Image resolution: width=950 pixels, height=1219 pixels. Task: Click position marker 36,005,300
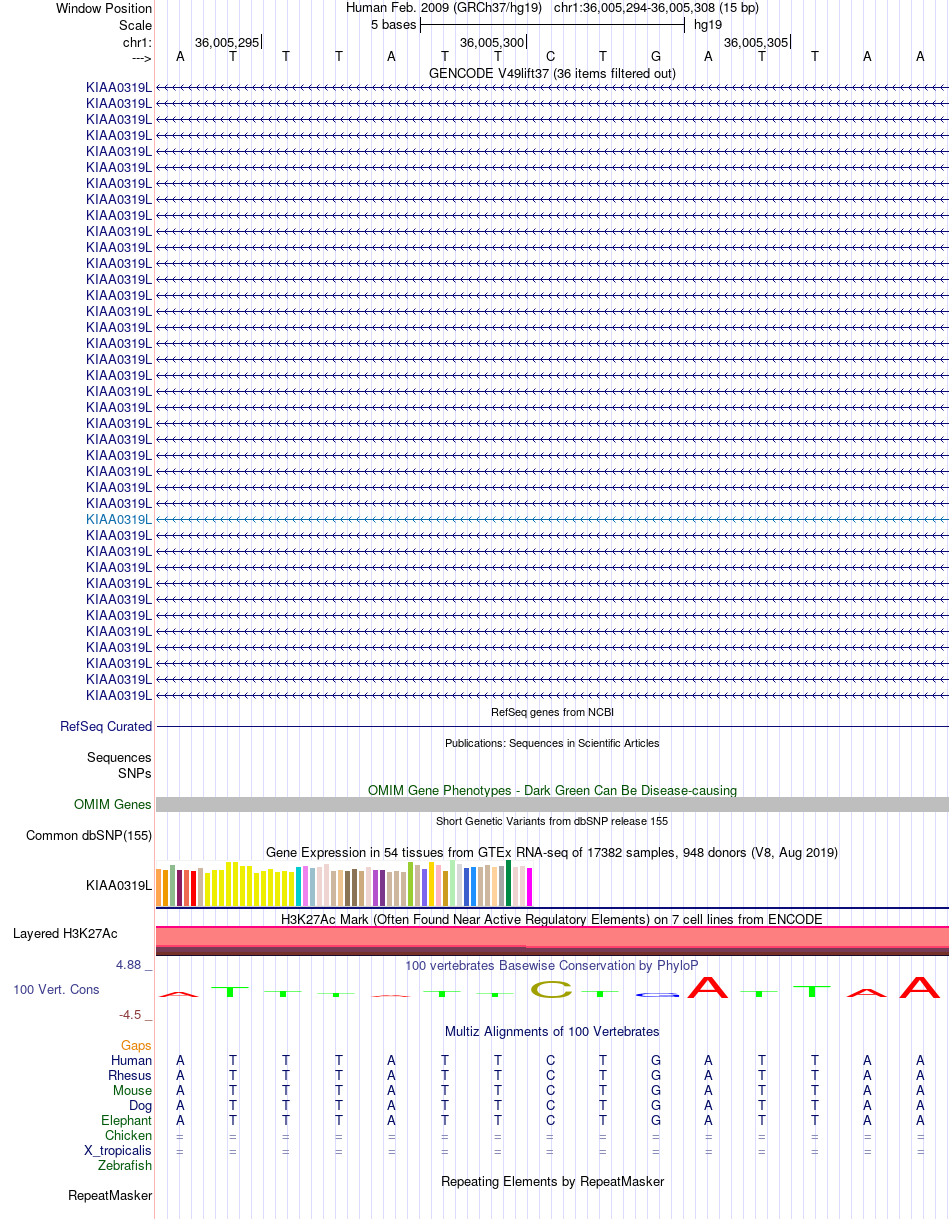coord(492,42)
